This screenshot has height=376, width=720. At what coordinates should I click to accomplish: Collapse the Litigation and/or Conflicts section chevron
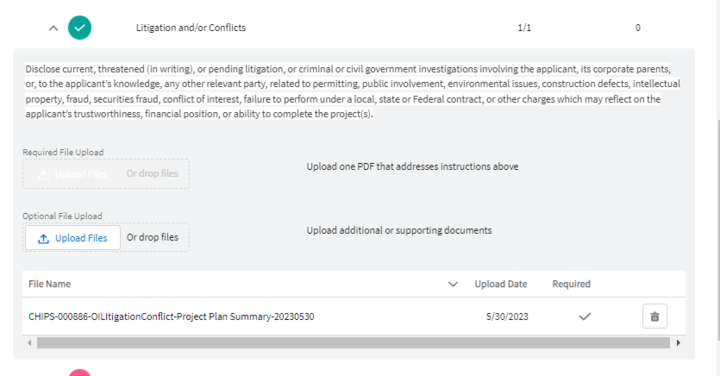click(x=53, y=28)
